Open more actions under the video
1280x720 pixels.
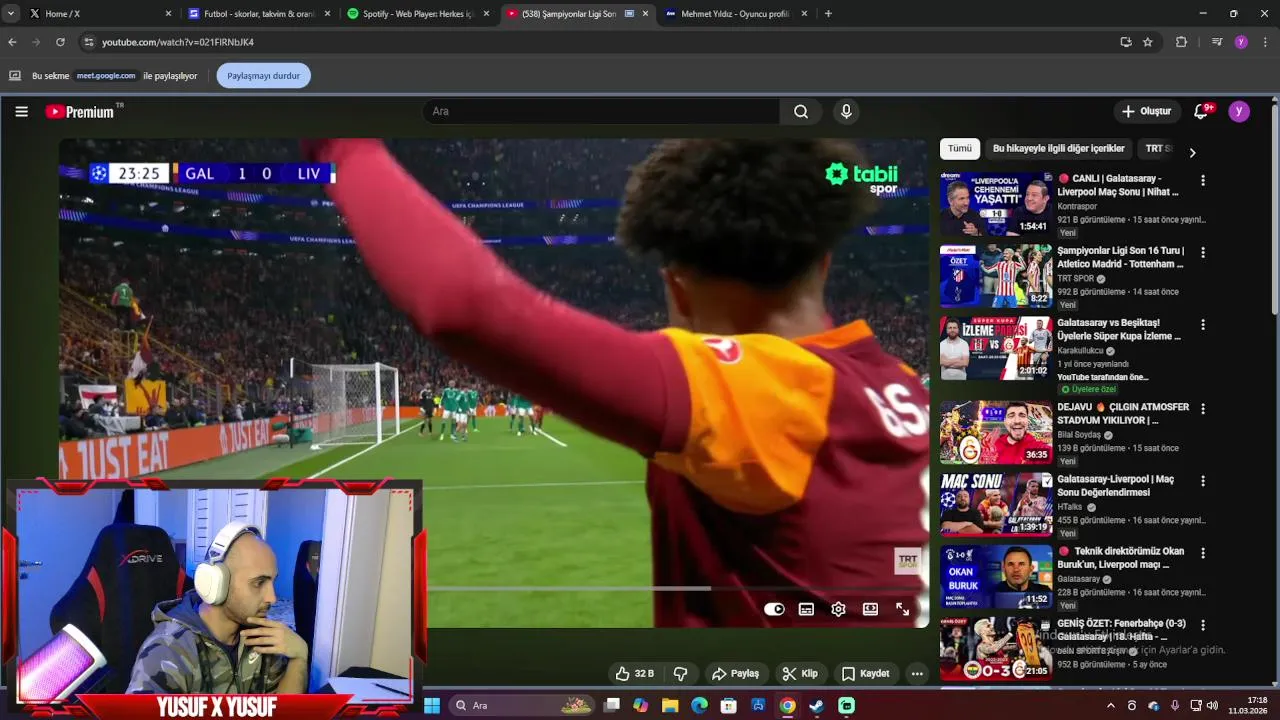(x=917, y=674)
